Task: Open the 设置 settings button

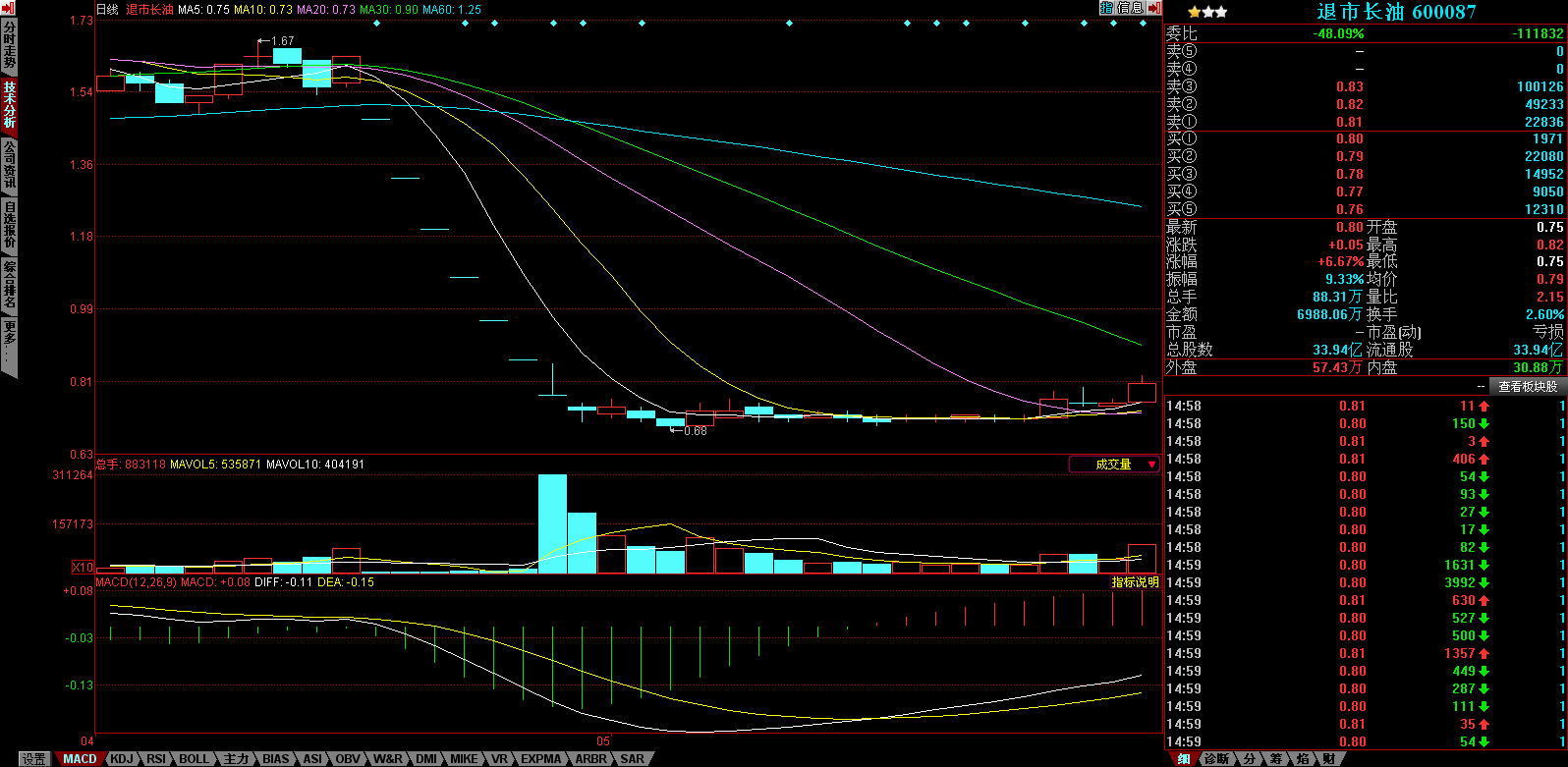Action: tap(35, 759)
